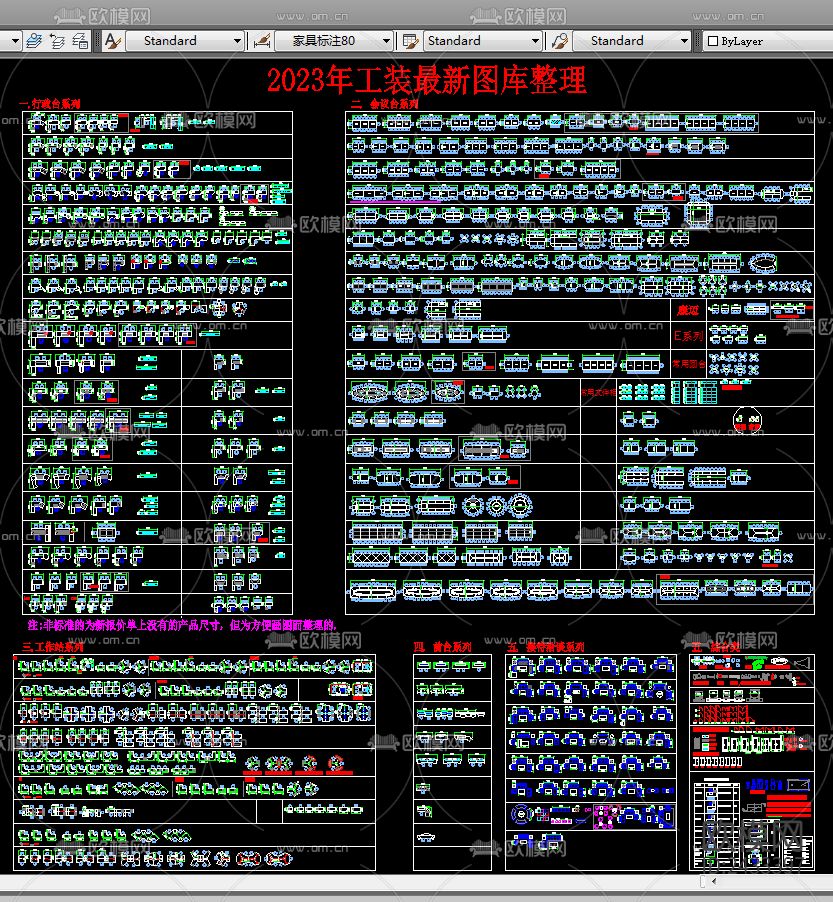Click the horizontal scrollbar left arrow

713,882
